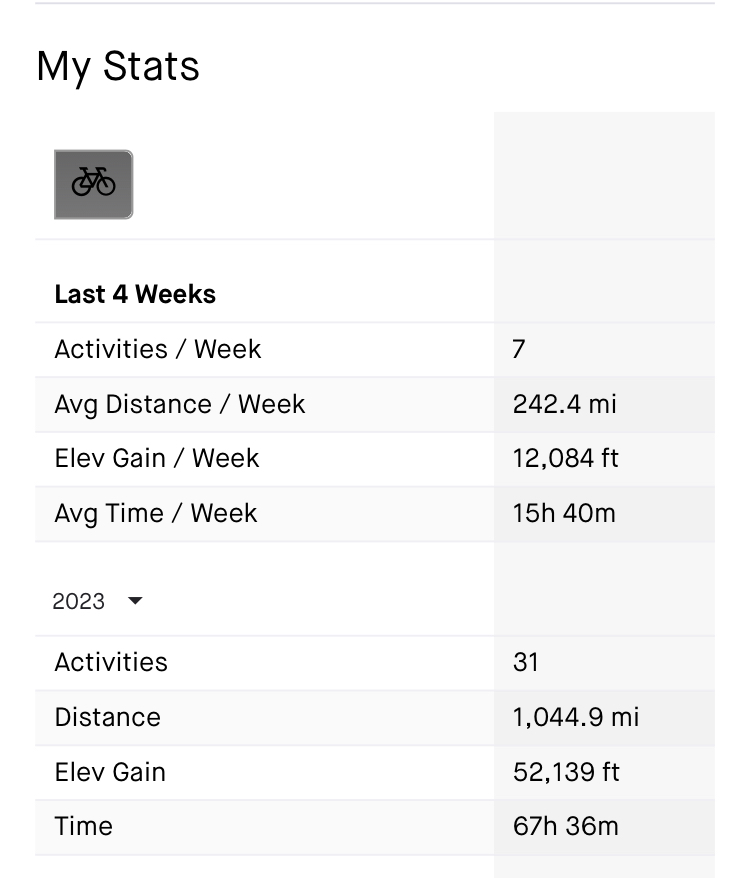Click the Last 4 Weeks header
The height and width of the screenshot is (878, 747).
(135, 294)
